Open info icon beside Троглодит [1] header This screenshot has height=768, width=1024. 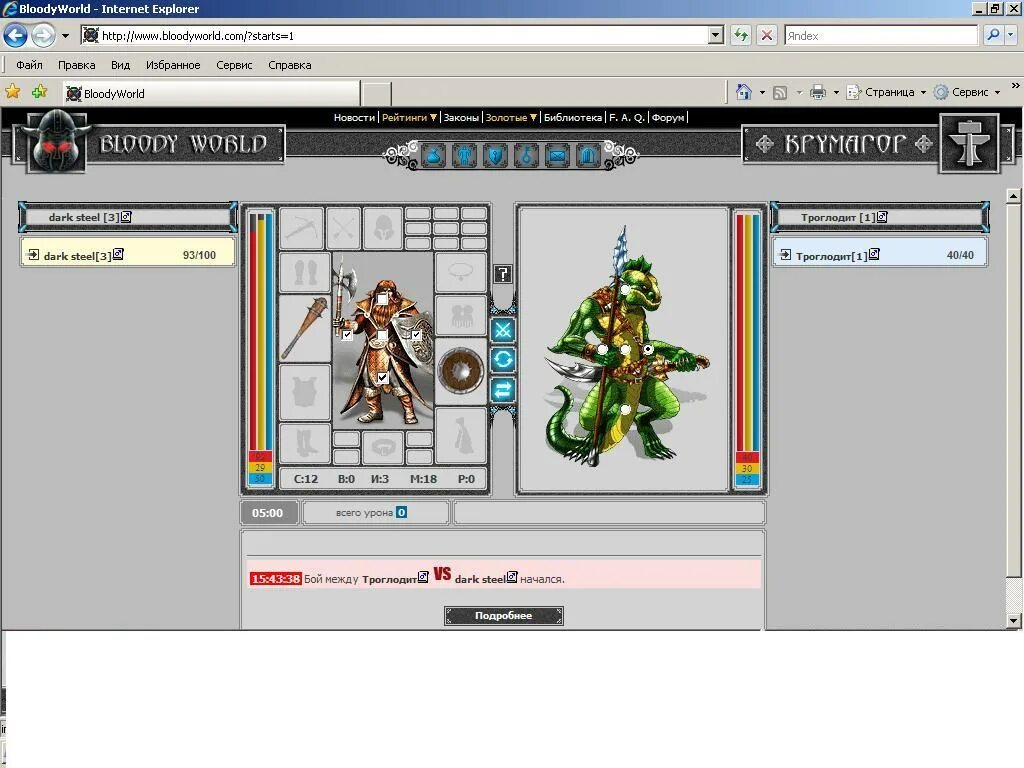(882, 217)
